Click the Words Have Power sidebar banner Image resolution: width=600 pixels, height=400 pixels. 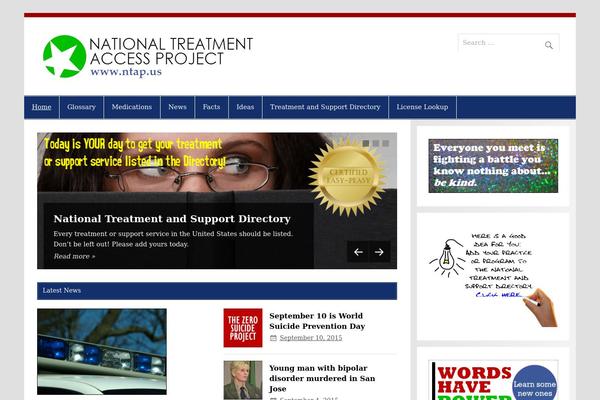(493, 380)
